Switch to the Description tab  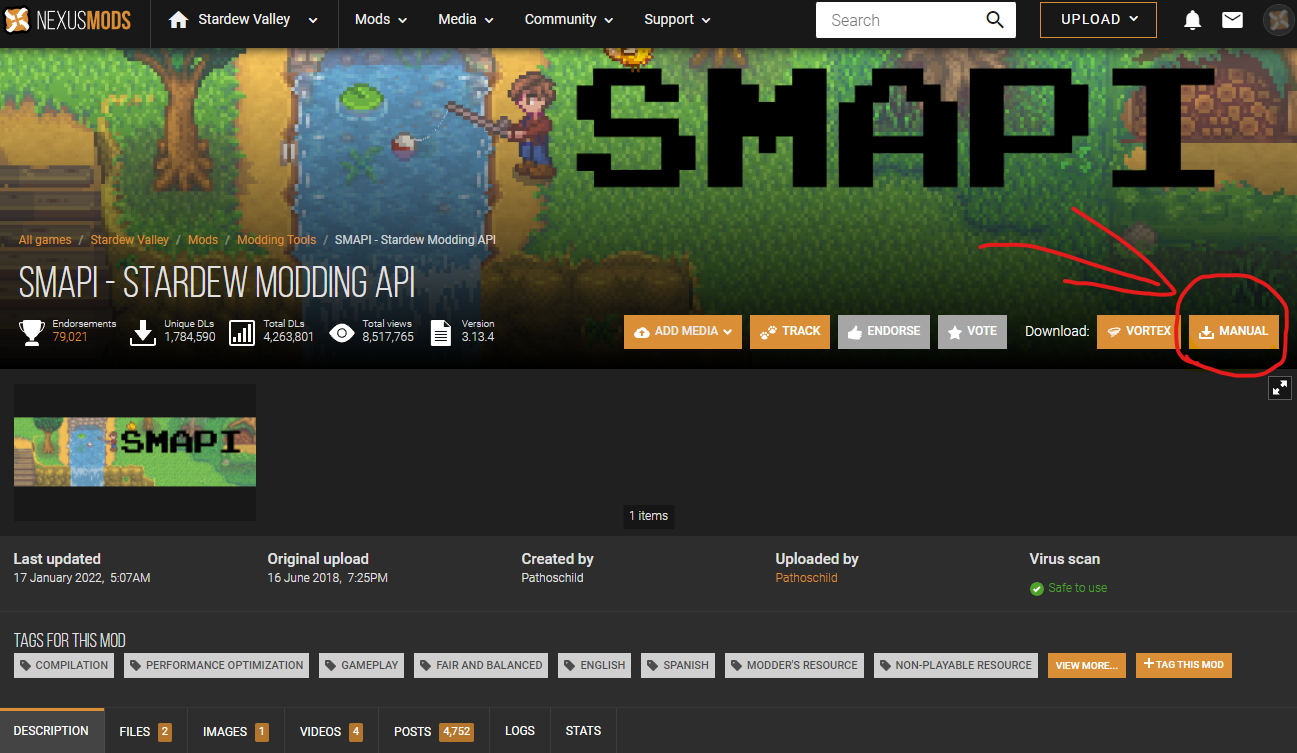pos(51,731)
